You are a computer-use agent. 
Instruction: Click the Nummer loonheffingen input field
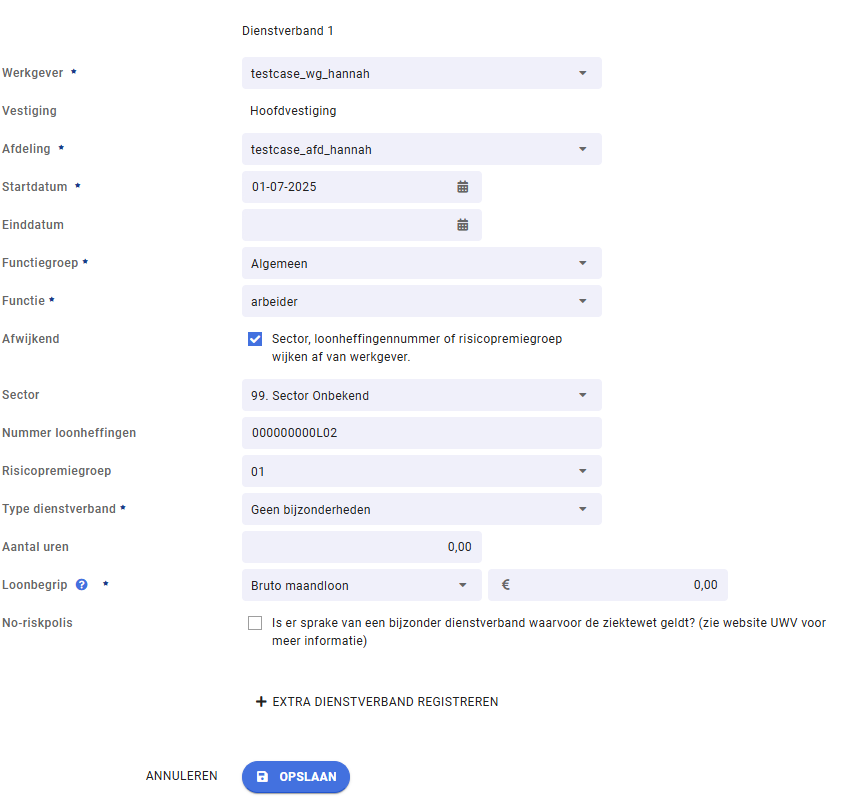pos(422,433)
